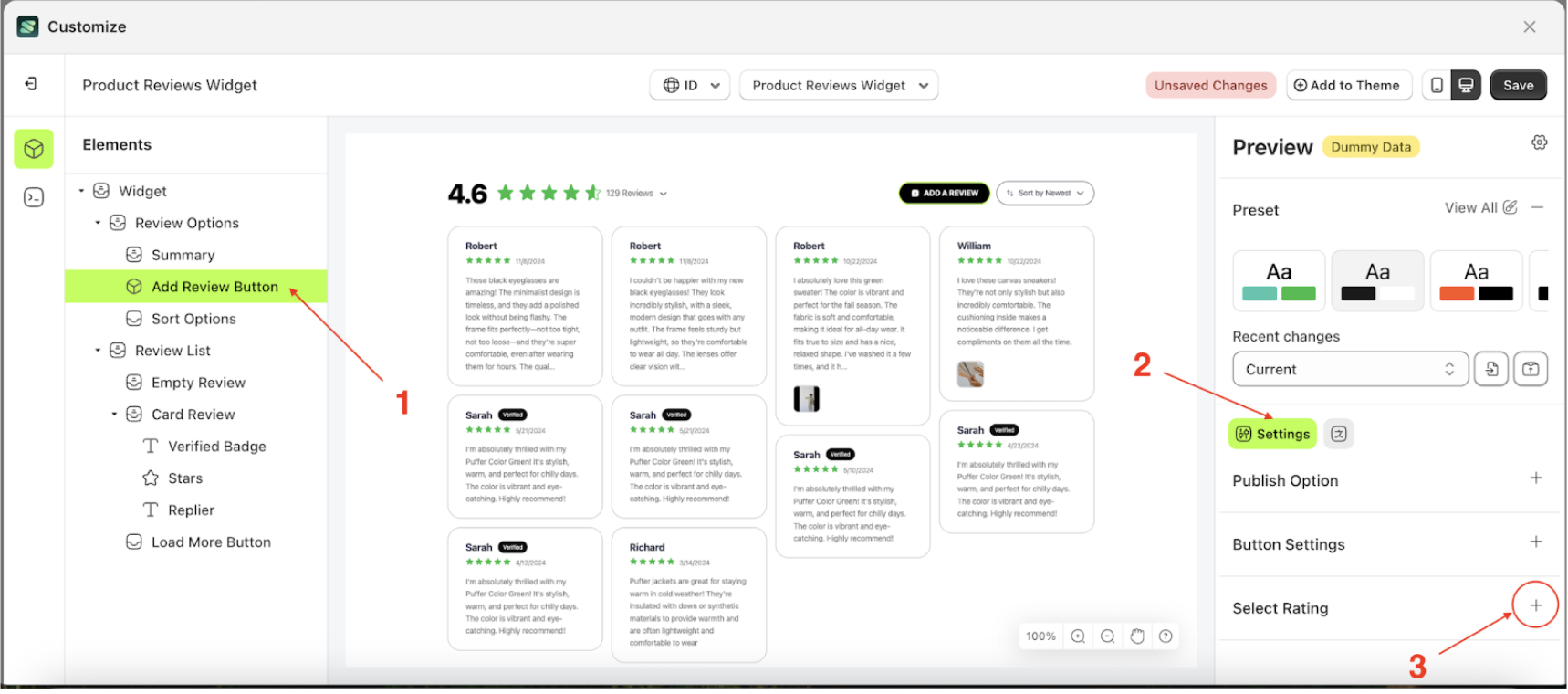1568x694 pixels.
Task: Click Add to Theme button
Action: (x=1348, y=85)
